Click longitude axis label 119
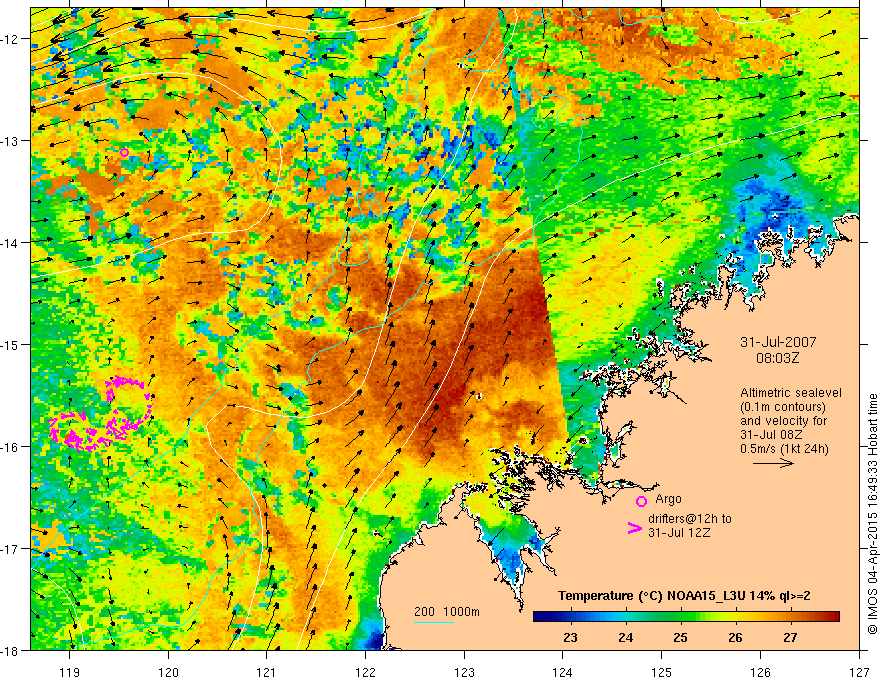 click(70, 672)
